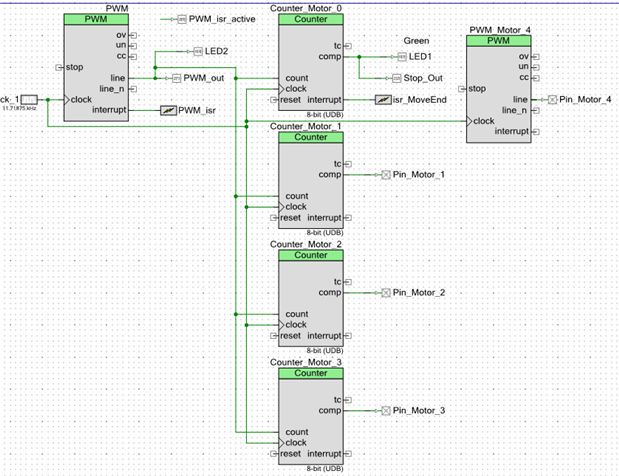The width and height of the screenshot is (619, 476).
Task: Click the PWM_isr_active pin icon
Action: (x=182, y=19)
